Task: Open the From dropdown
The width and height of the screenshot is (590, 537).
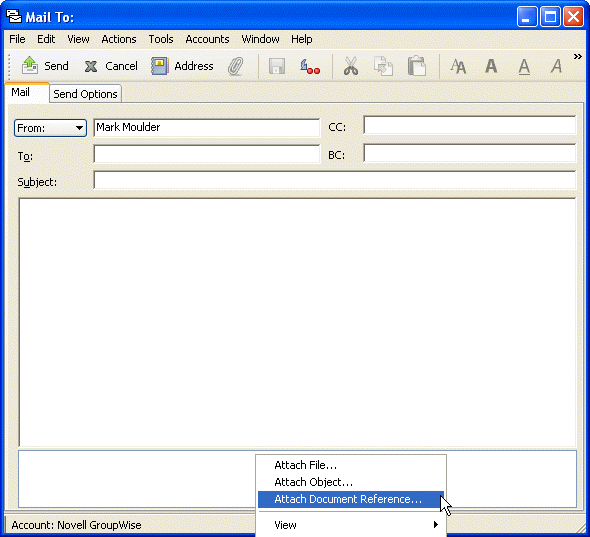Action: click(50, 128)
